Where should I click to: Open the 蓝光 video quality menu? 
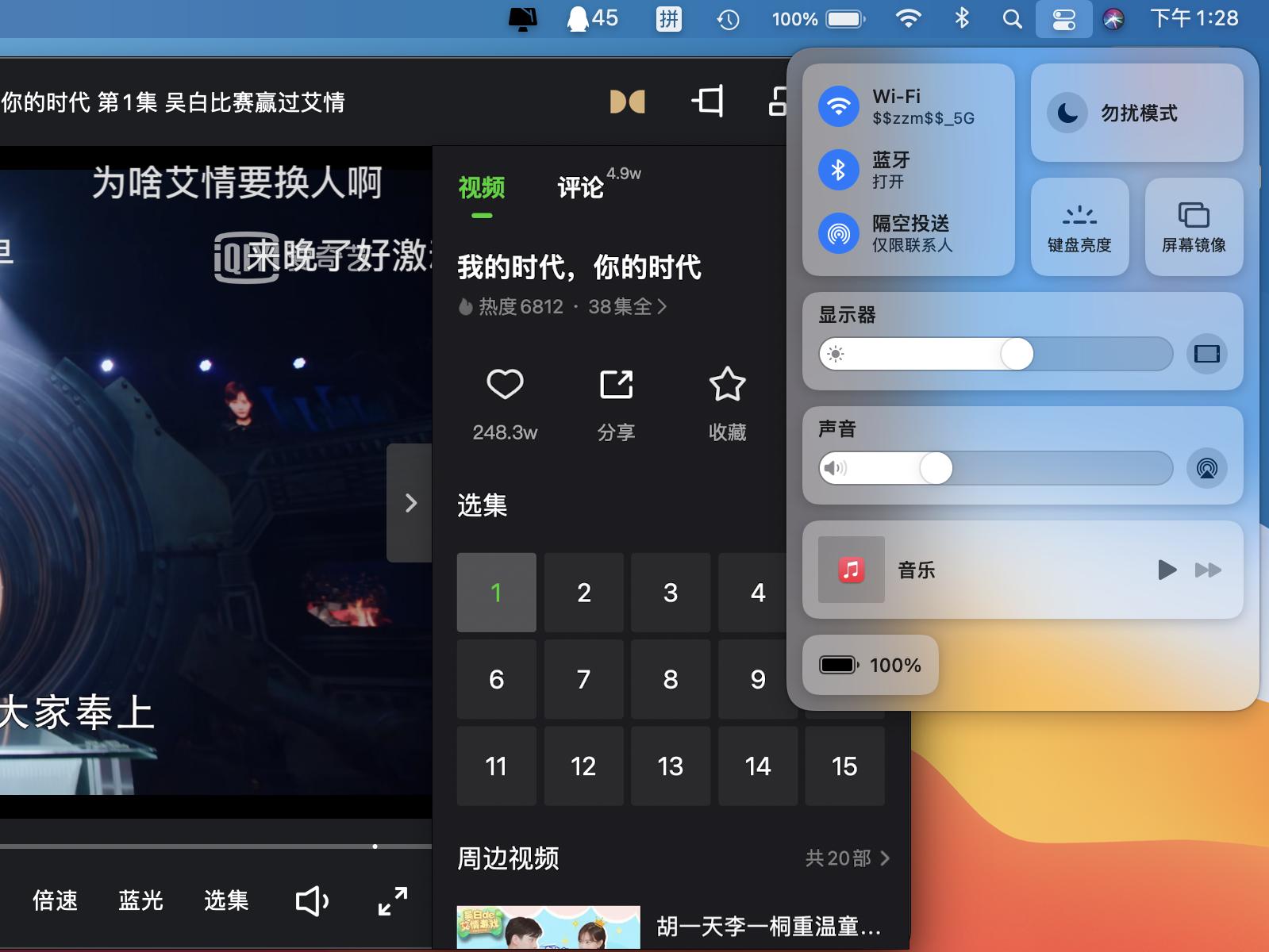(140, 900)
